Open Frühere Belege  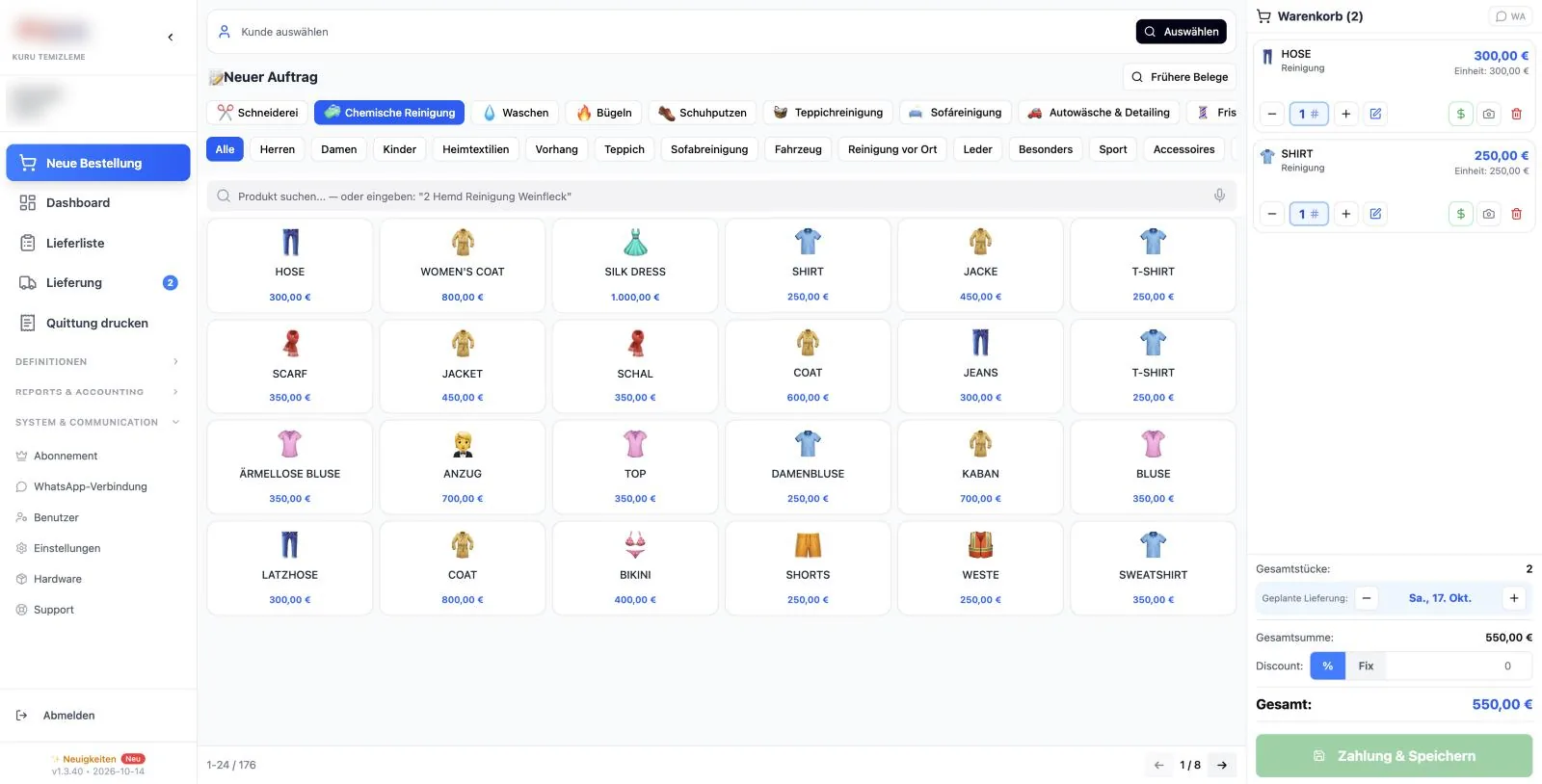pos(1180,77)
